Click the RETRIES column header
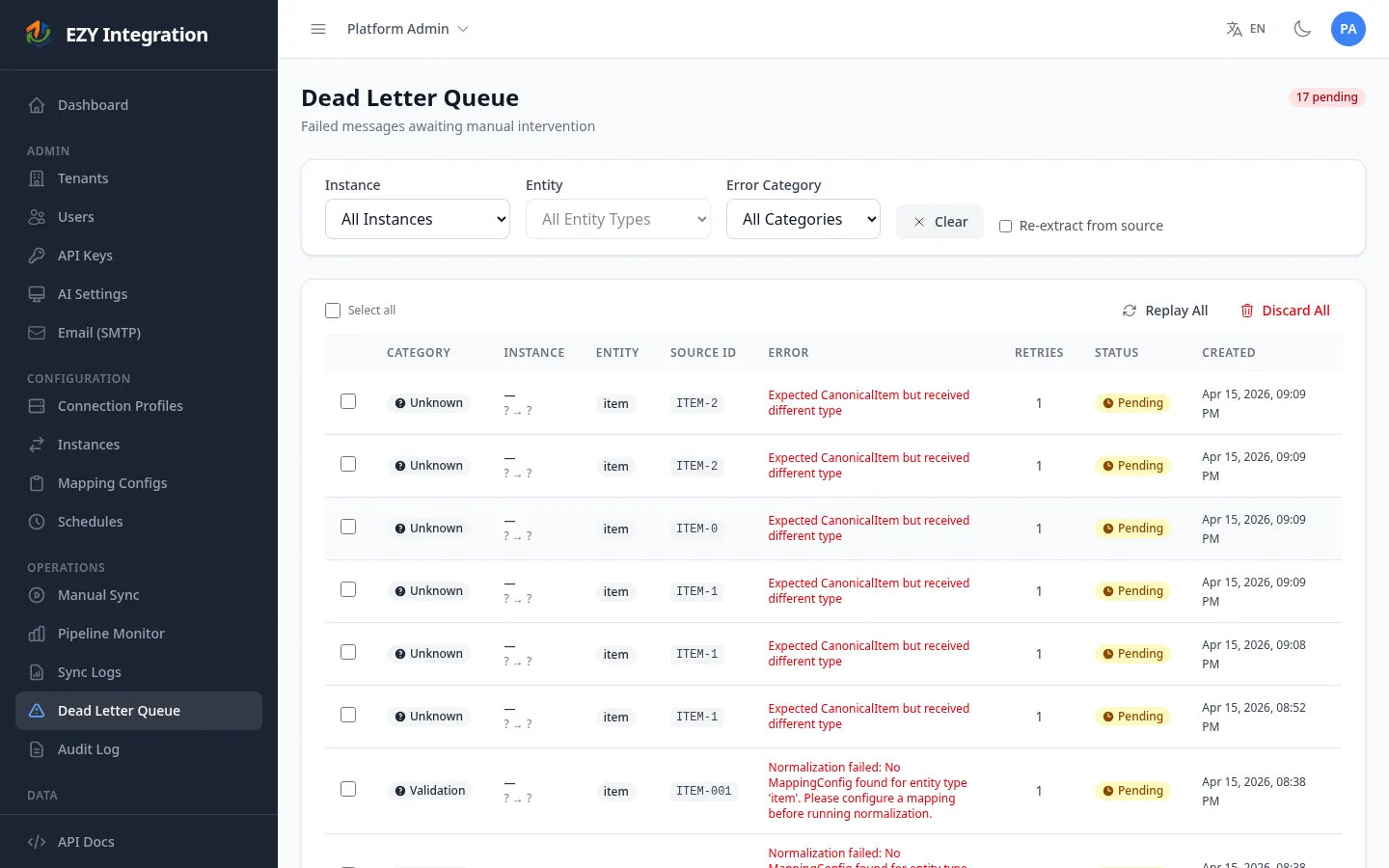The height and width of the screenshot is (868, 1389). tap(1039, 353)
